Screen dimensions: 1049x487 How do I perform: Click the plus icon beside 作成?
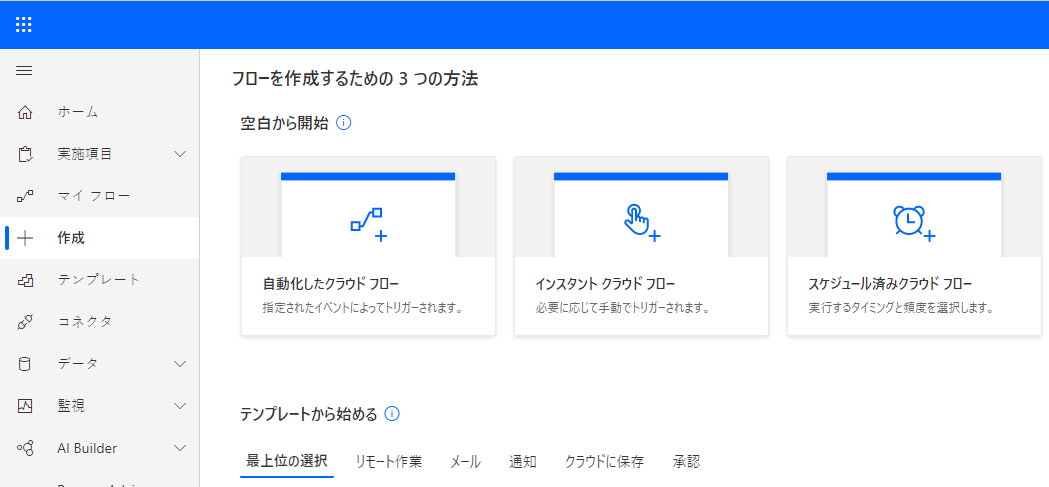point(25,238)
